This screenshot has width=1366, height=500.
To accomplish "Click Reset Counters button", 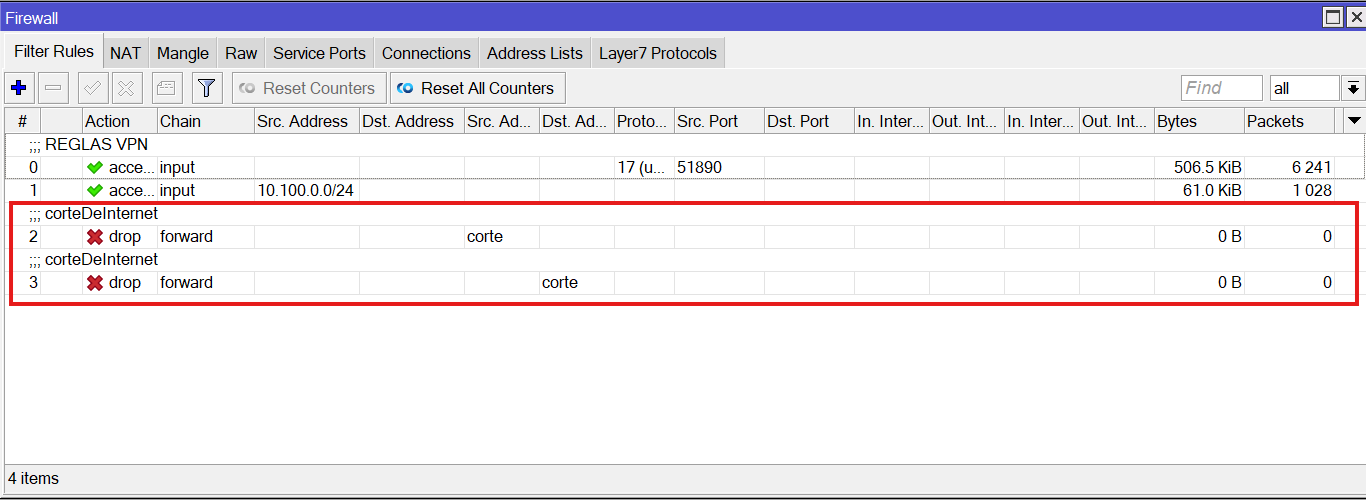I will pyautogui.click(x=309, y=88).
